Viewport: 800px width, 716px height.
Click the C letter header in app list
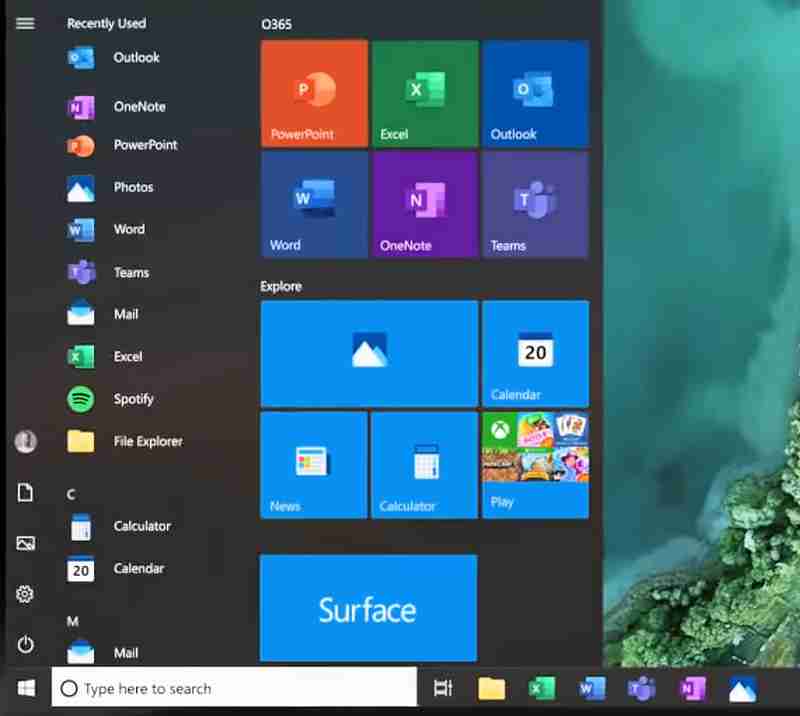tap(71, 494)
